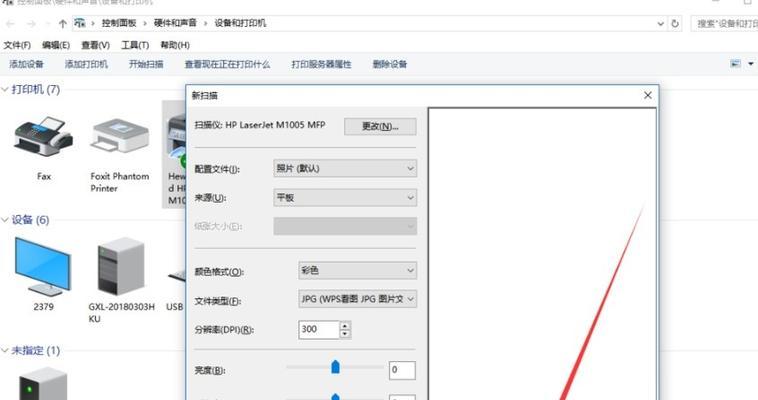Viewport: 758px width, 400px height.
Task: Click the 更改(N)... scanner button
Action: (x=380, y=126)
